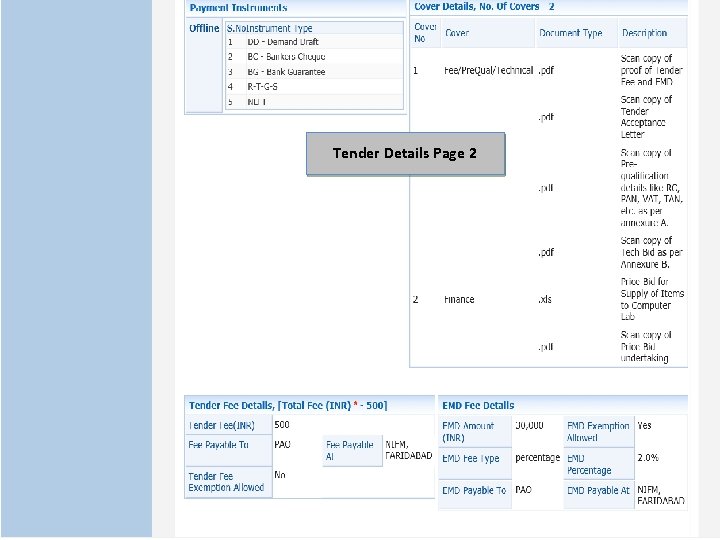Image resolution: width=720 pixels, height=540 pixels.
Task: Click the Instrument Type column header
Action: pyautogui.click(x=279, y=28)
